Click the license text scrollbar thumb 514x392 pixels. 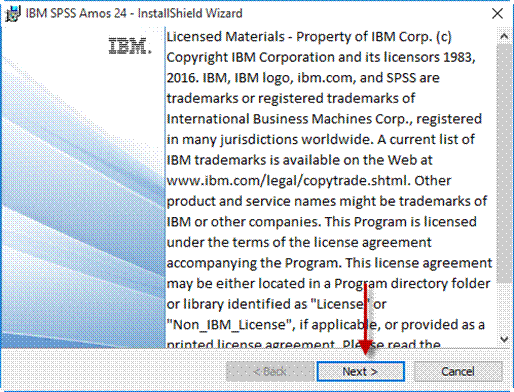(504, 163)
